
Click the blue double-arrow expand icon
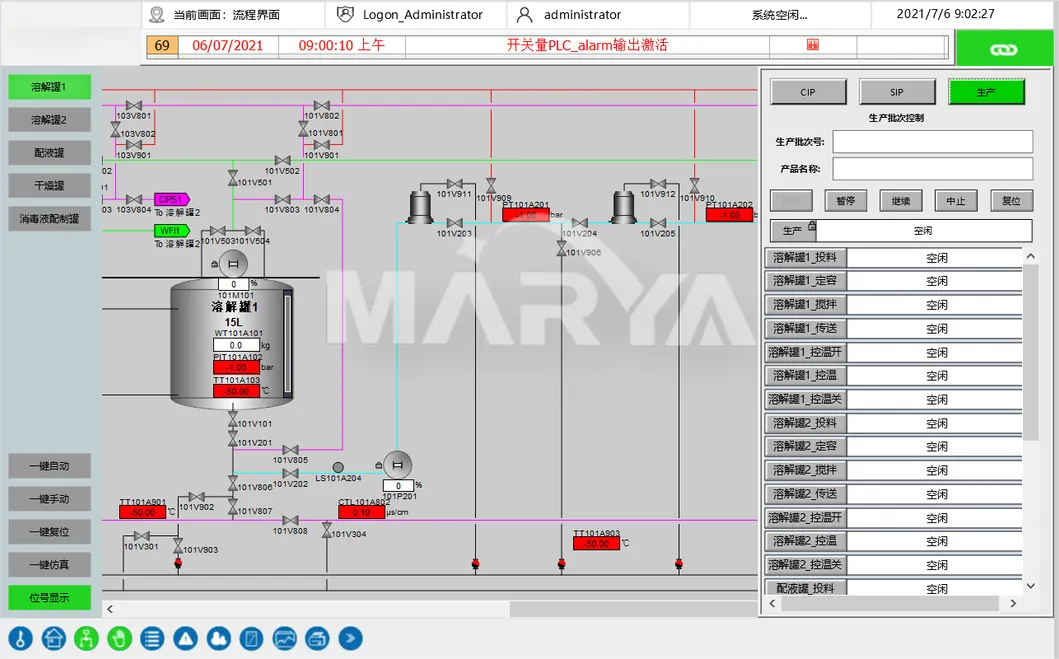click(x=350, y=638)
